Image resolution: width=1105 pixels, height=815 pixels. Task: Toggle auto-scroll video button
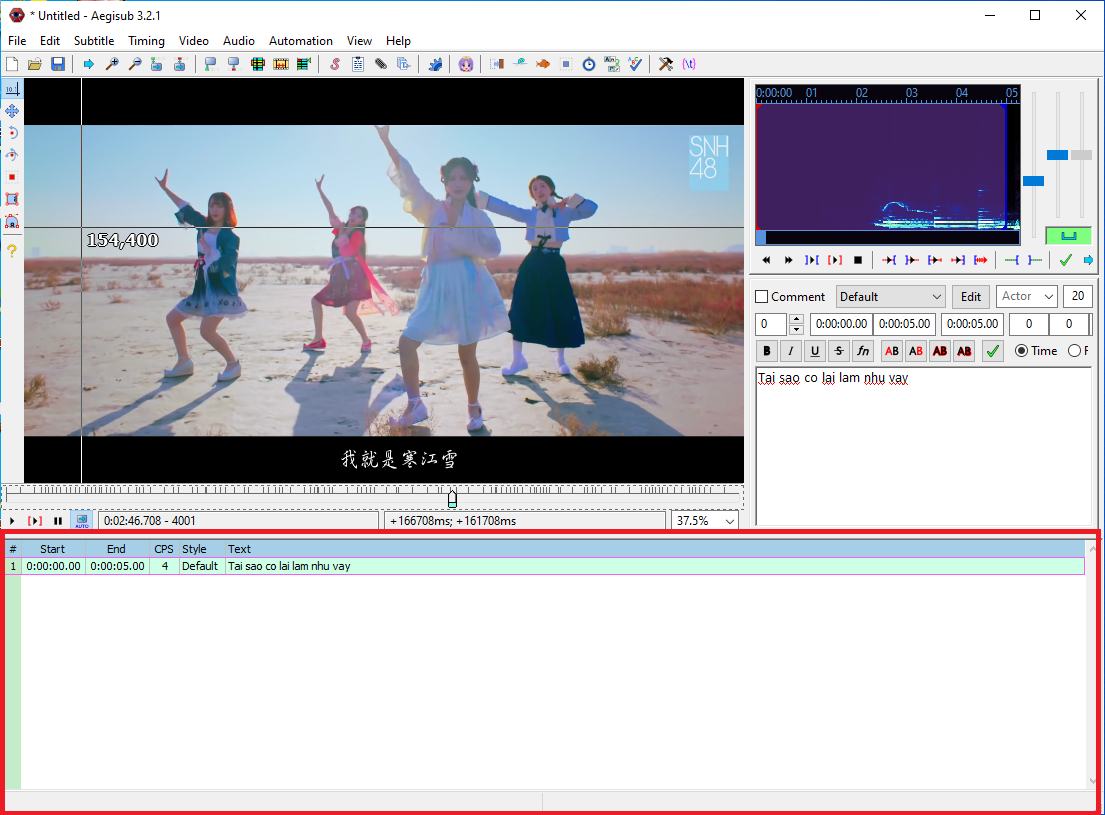(x=82, y=521)
